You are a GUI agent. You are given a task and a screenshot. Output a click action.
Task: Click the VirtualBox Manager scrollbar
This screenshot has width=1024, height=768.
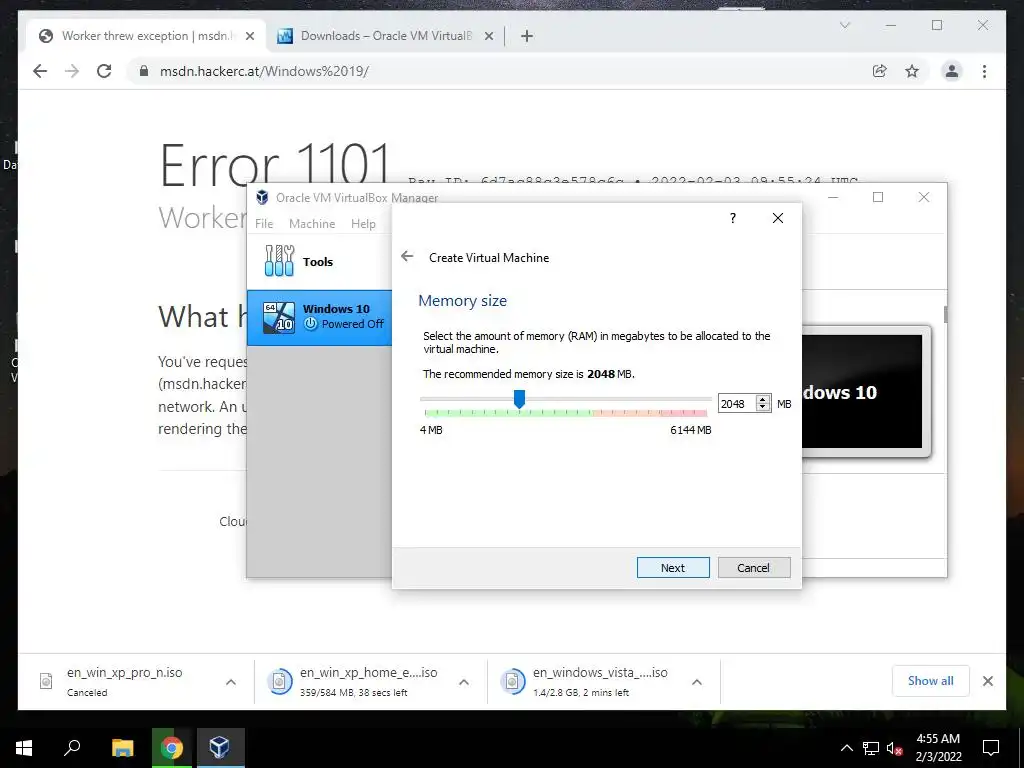coord(945,314)
